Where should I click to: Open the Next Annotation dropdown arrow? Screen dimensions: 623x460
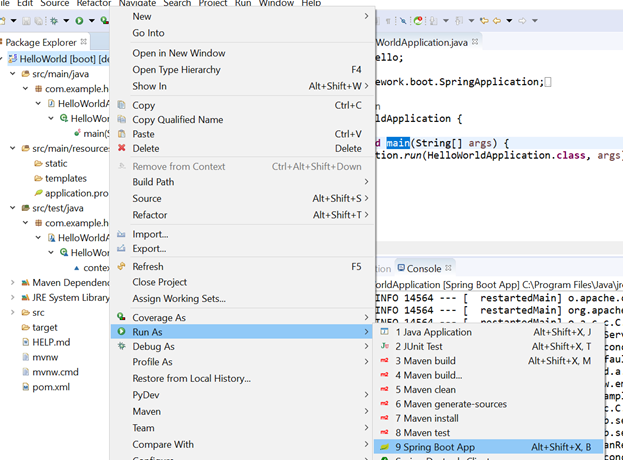coord(446,21)
